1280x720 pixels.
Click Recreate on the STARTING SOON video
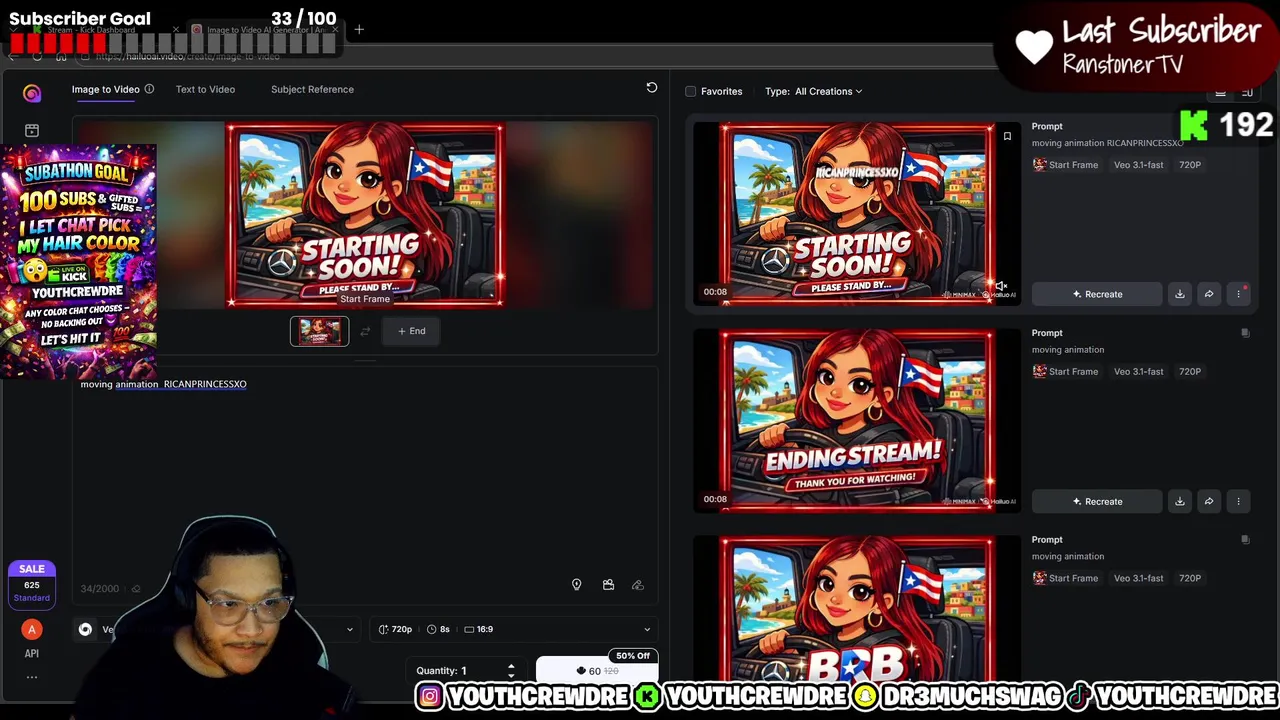tap(1097, 294)
